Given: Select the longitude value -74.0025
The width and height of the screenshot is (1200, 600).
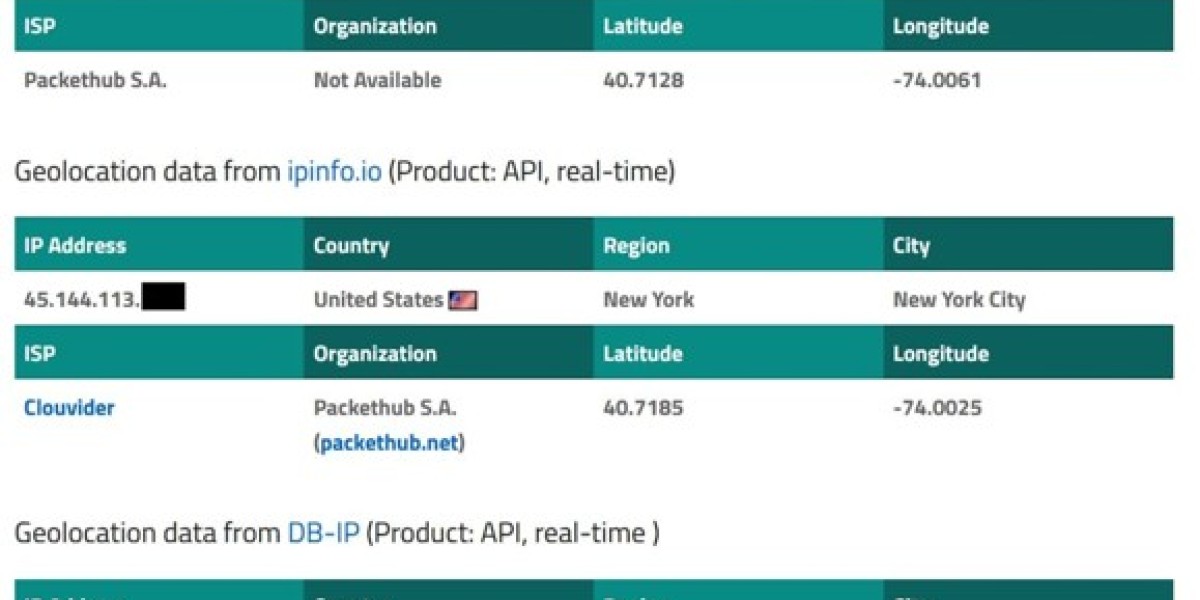Looking at the screenshot, I should tap(937, 408).
